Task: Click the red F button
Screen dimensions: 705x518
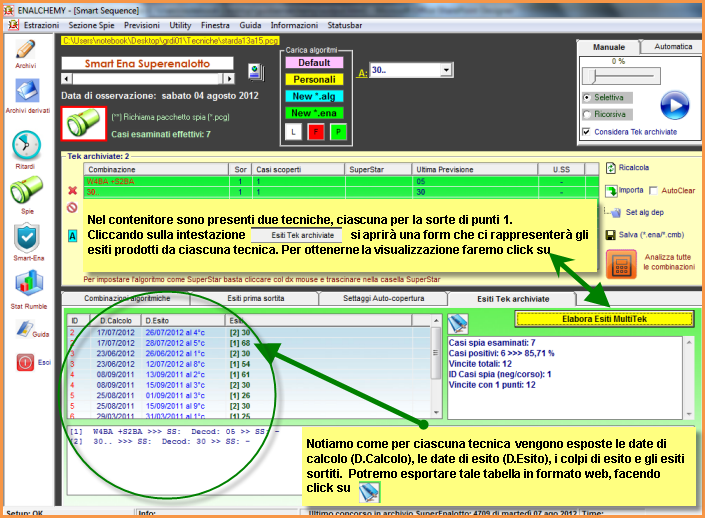Action: click(x=316, y=132)
